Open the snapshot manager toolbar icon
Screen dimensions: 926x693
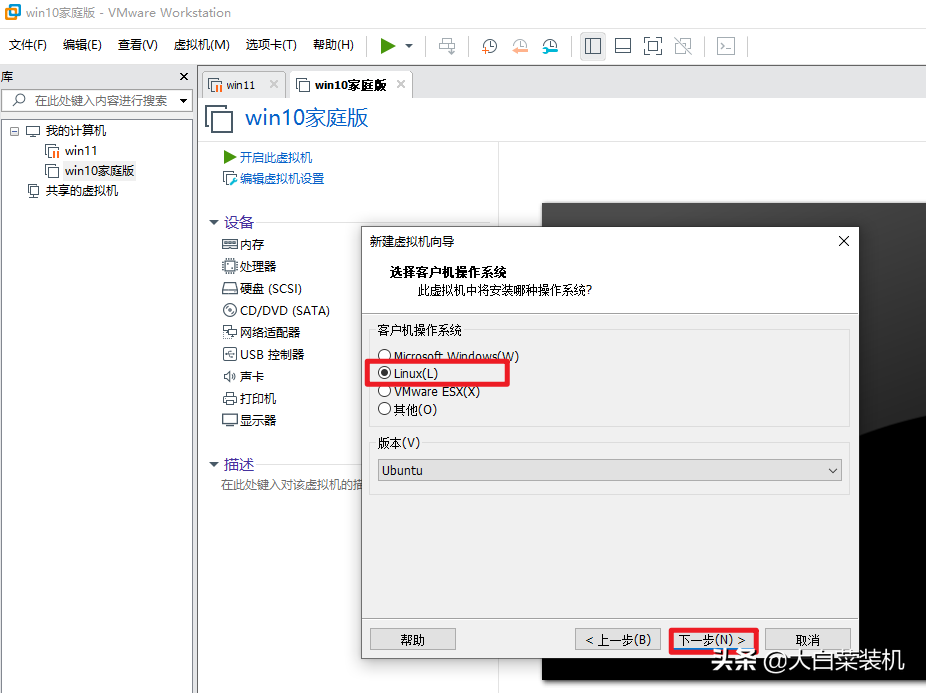(x=550, y=45)
